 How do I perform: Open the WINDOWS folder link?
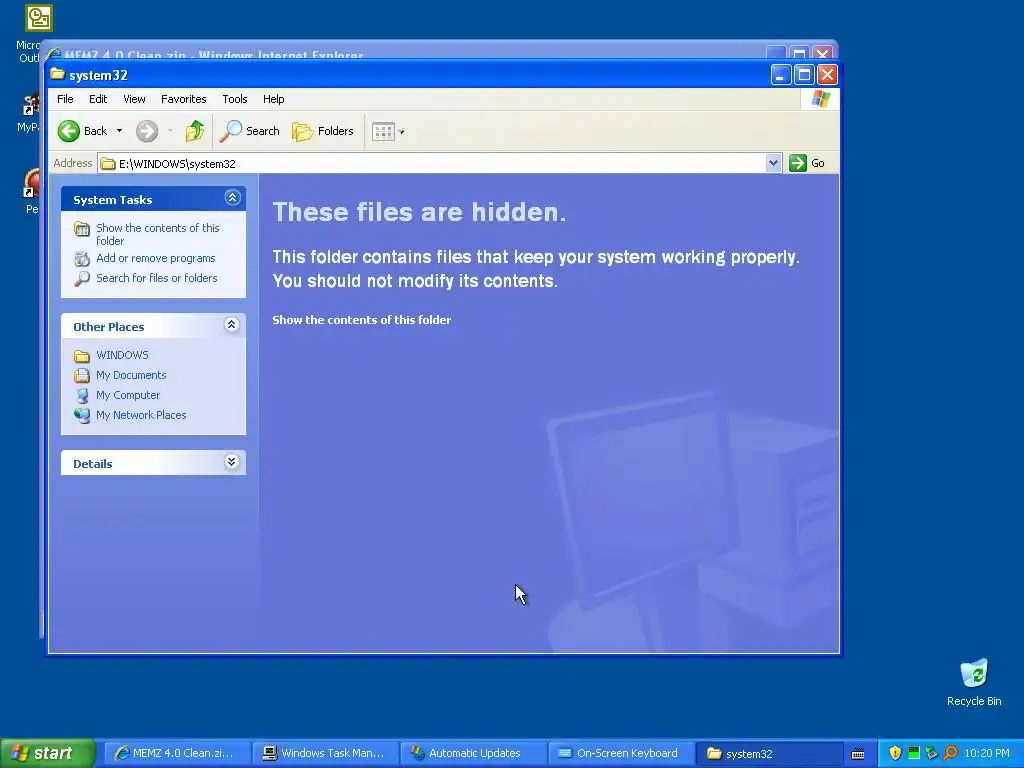122,355
